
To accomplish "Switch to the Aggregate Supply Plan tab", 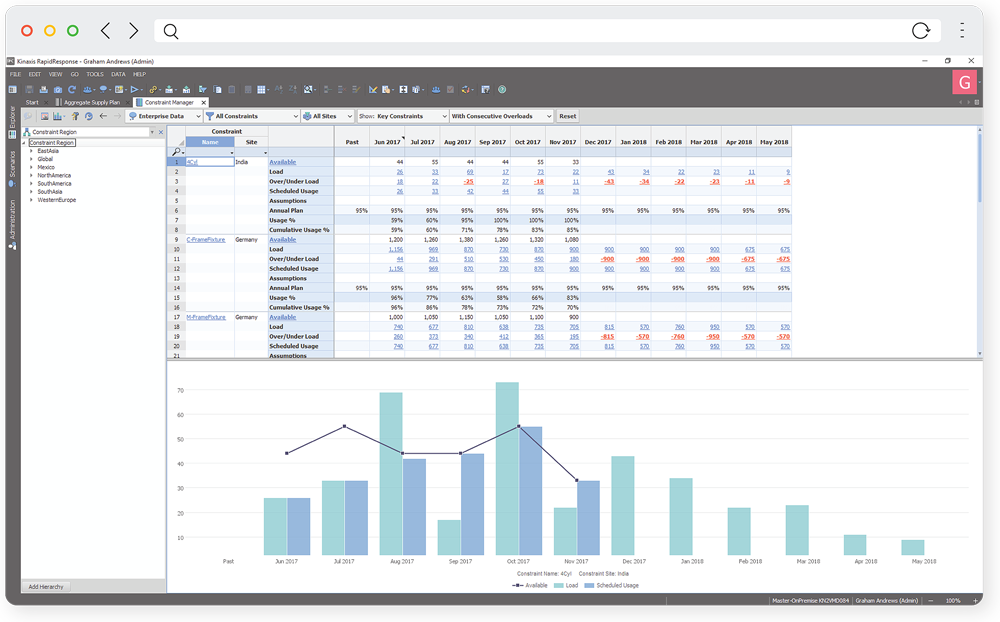I will pos(91,102).
